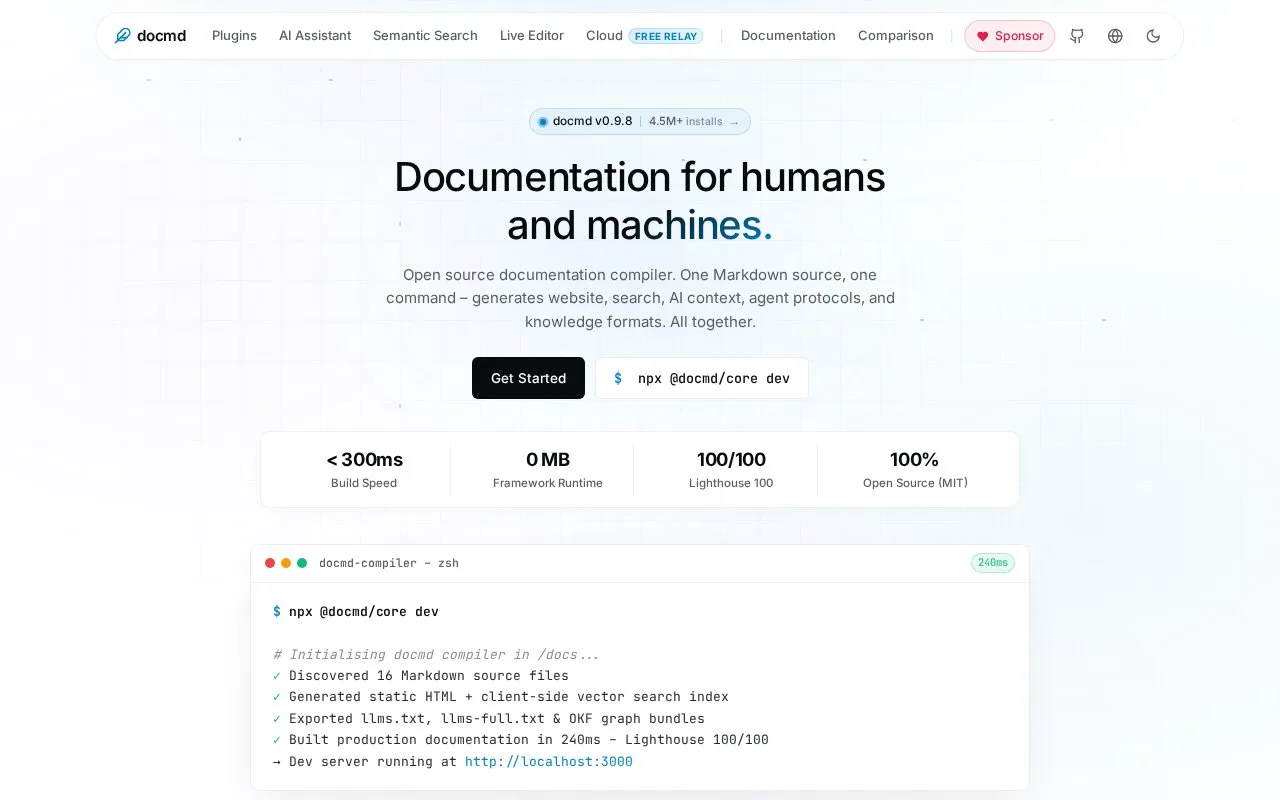Click the 'Exported llms.txt' terminal line
The height and width of the screenshot is (800, 1280).
coord(489,719)
